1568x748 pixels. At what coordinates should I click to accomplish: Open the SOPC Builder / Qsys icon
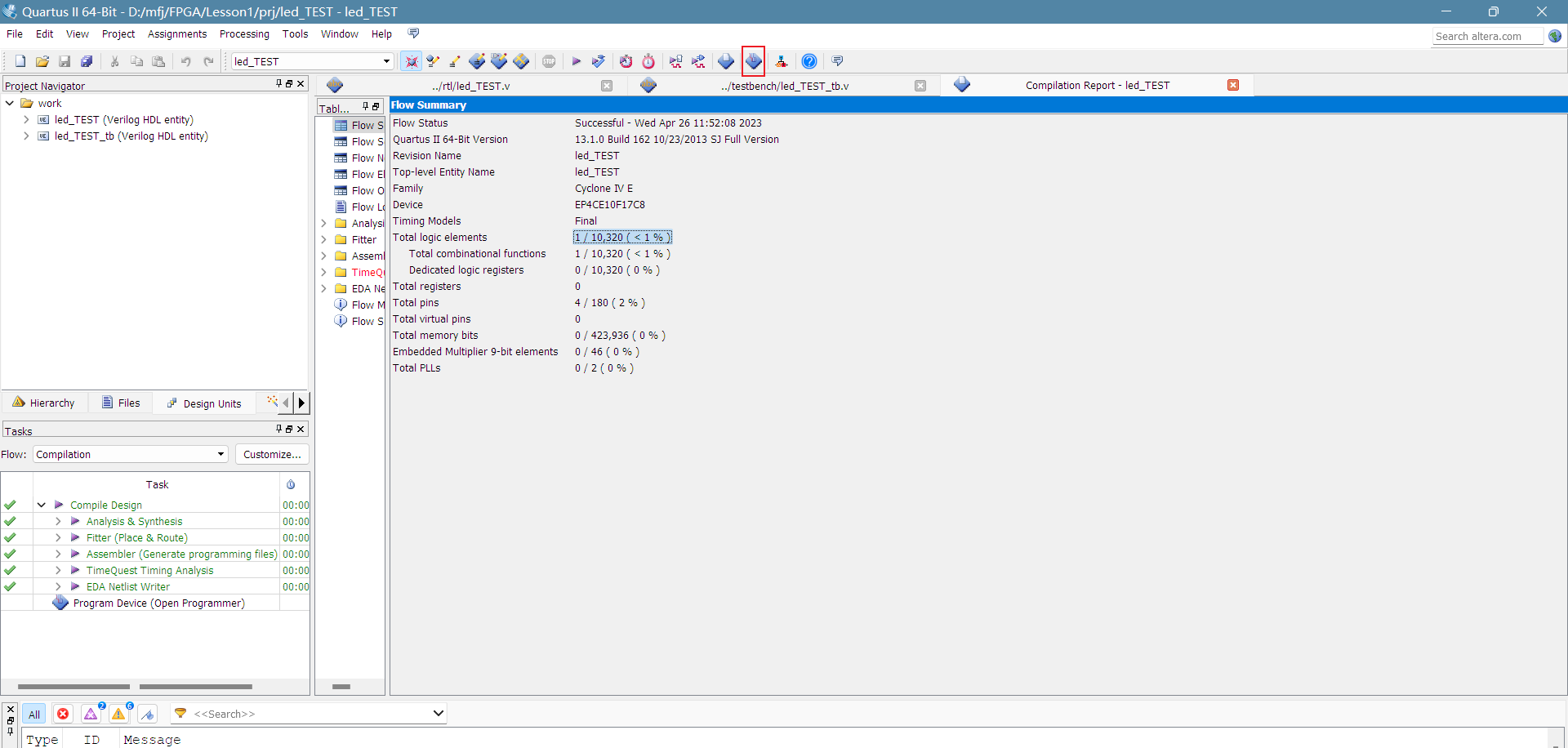782,61
